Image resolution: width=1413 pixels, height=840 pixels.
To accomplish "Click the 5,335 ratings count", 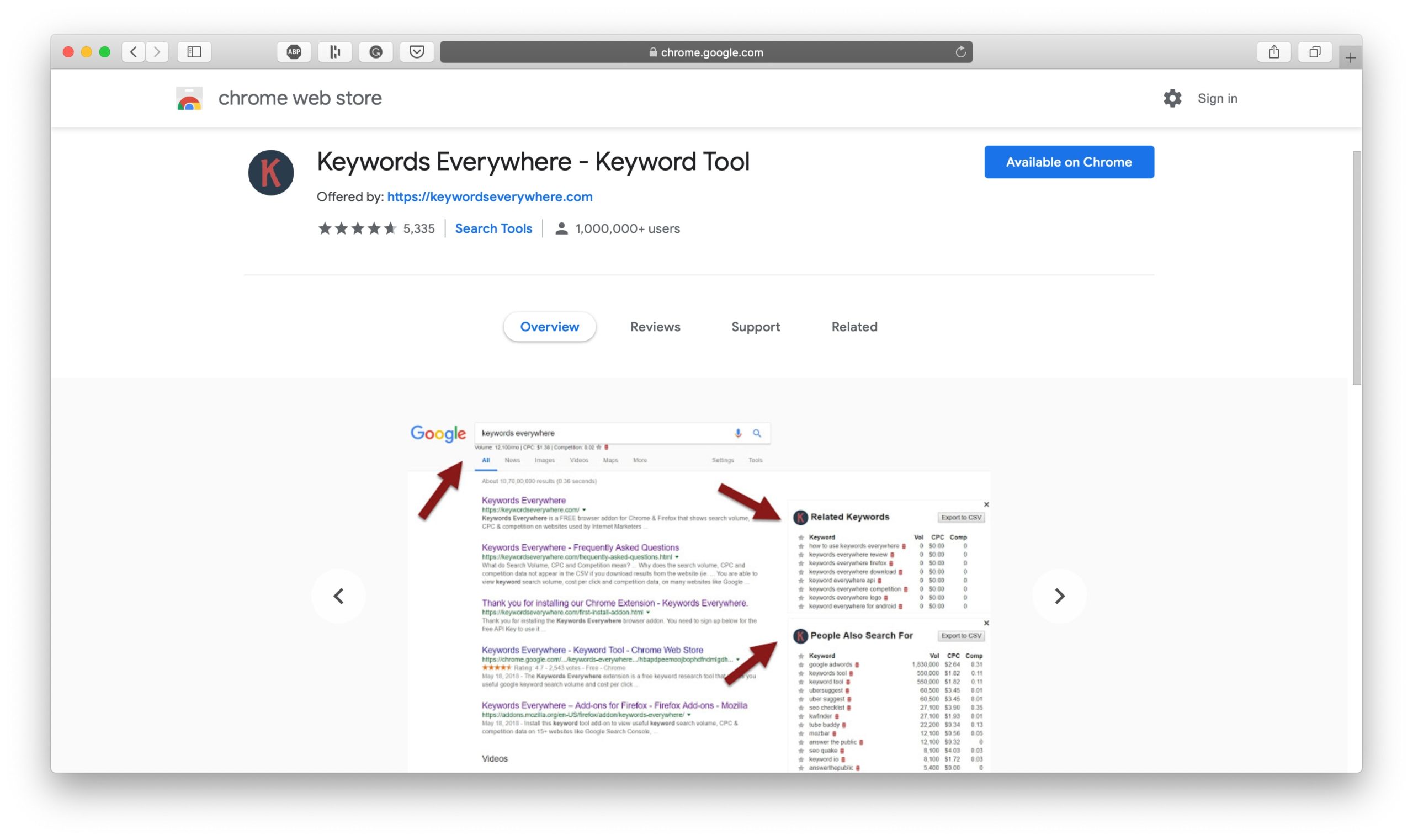I will (x=419, y=228).
